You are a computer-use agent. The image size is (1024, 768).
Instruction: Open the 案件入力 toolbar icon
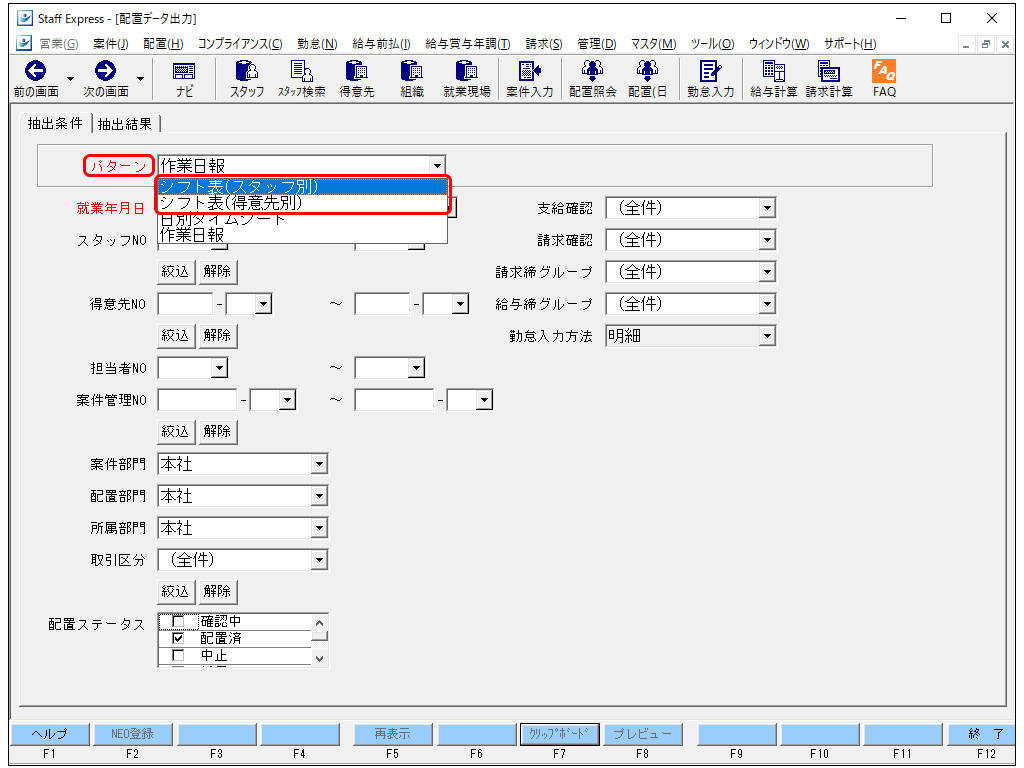point(530,71)
